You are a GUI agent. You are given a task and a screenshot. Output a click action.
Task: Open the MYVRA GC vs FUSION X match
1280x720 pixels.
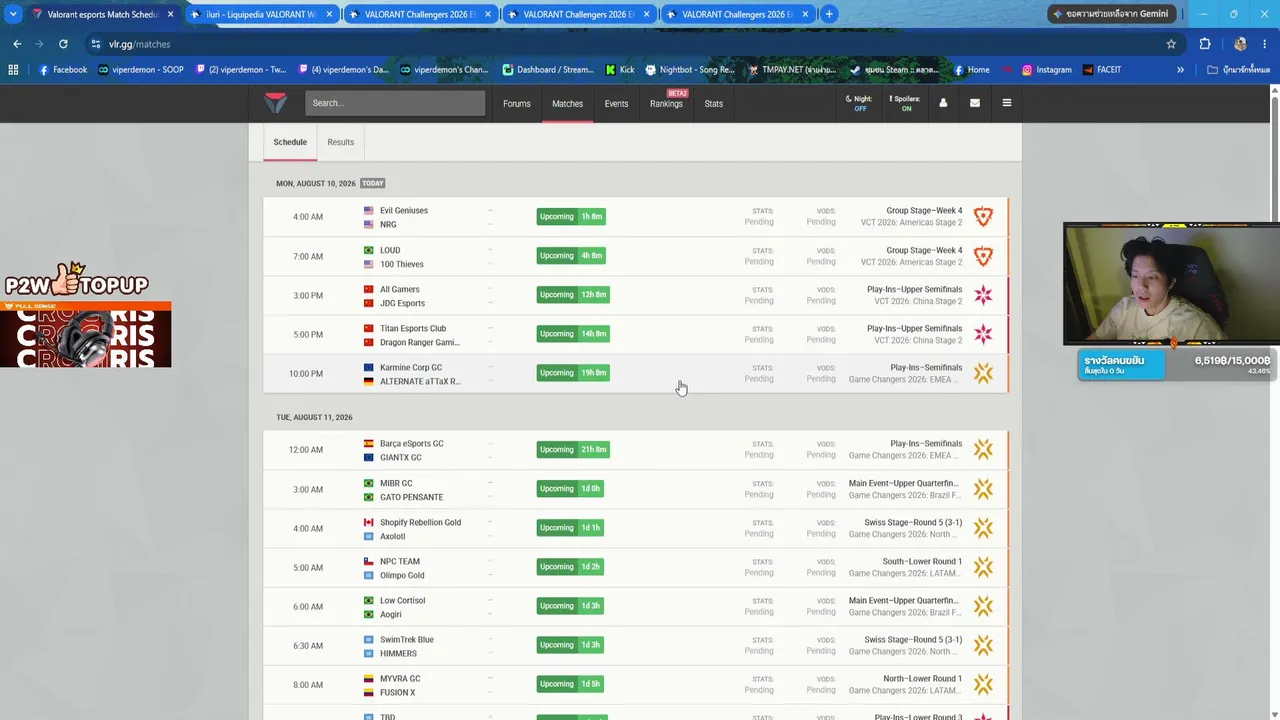coord(636,684)
